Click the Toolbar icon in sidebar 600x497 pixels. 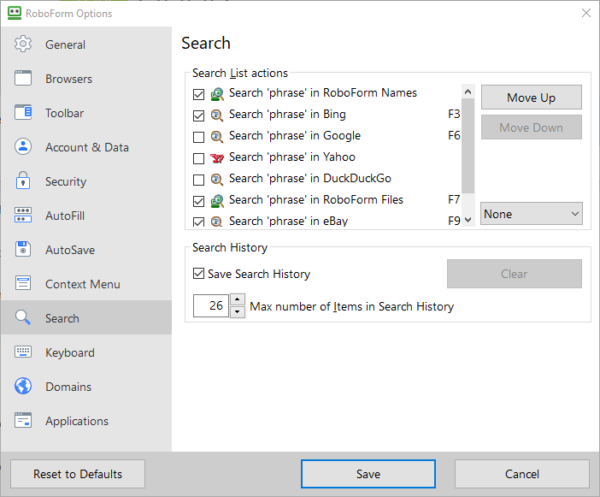[24, 113]
